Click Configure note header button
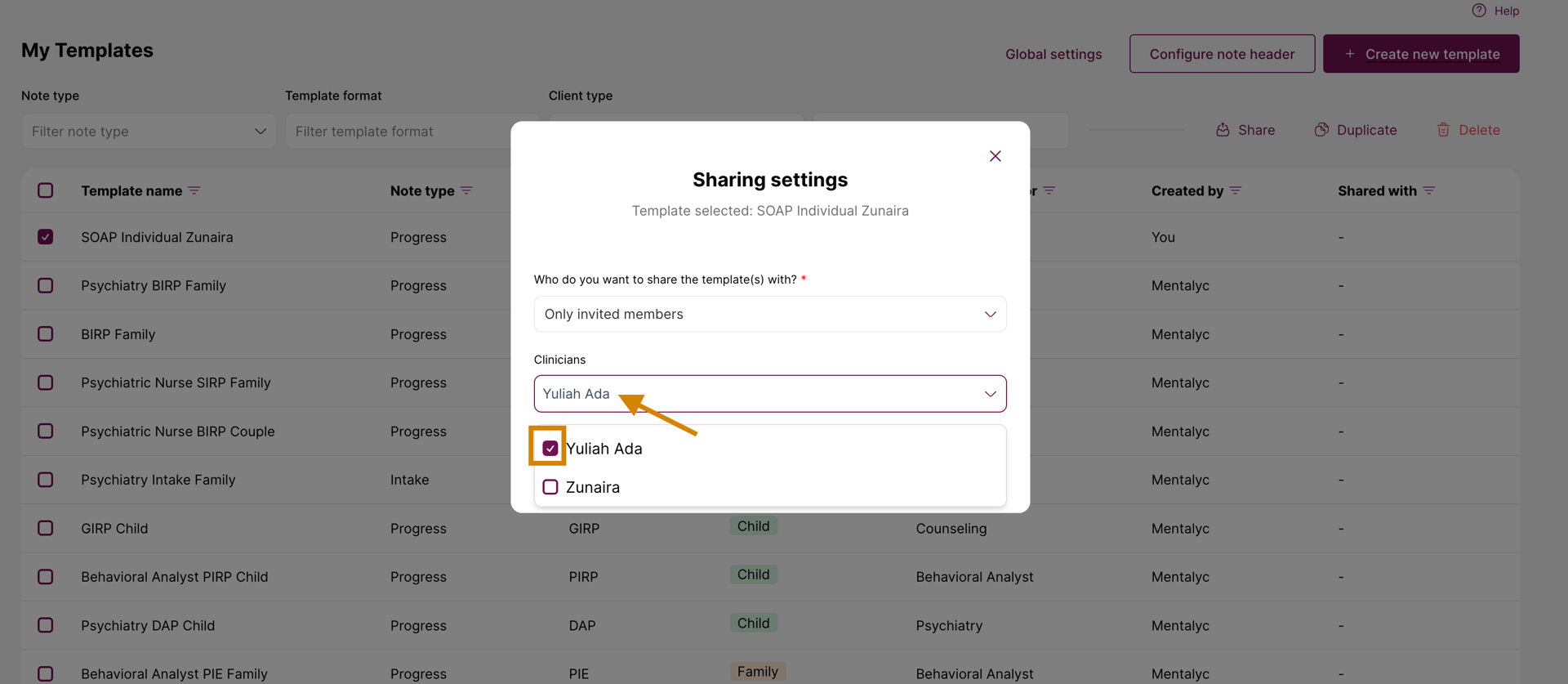 [x=1222, y=54]
